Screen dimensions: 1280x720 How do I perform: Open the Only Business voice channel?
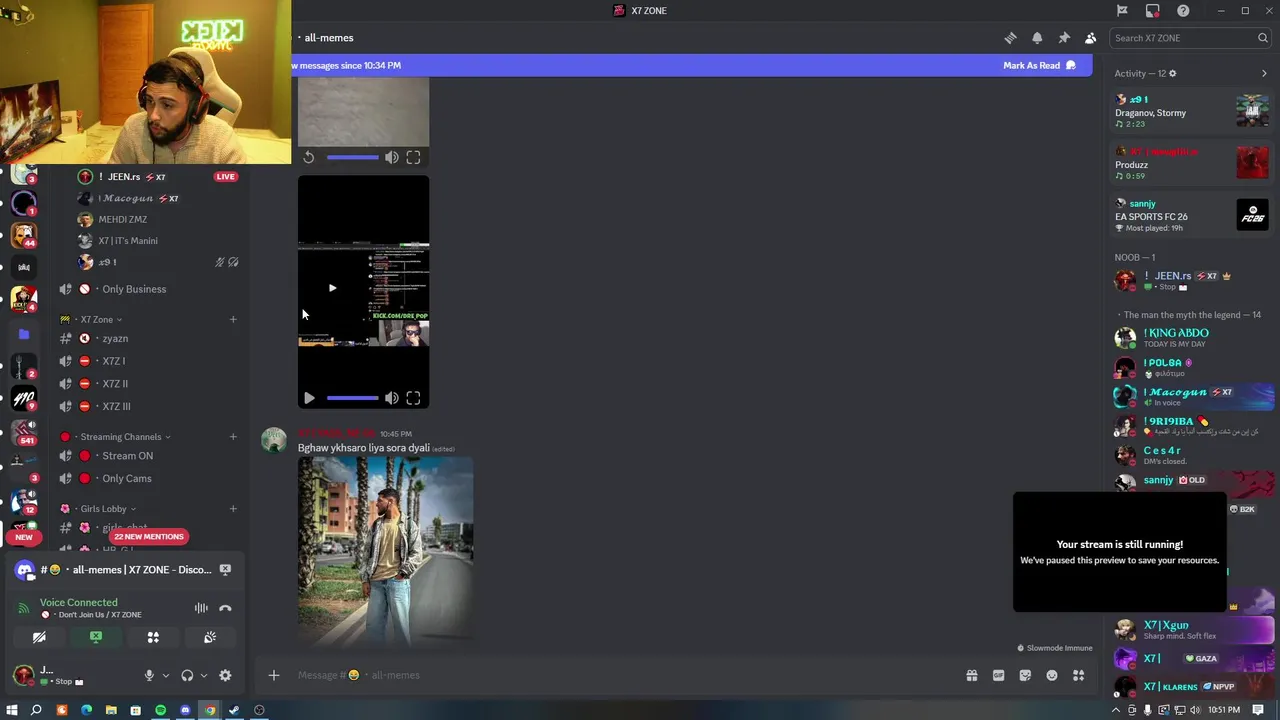[147, 289]
